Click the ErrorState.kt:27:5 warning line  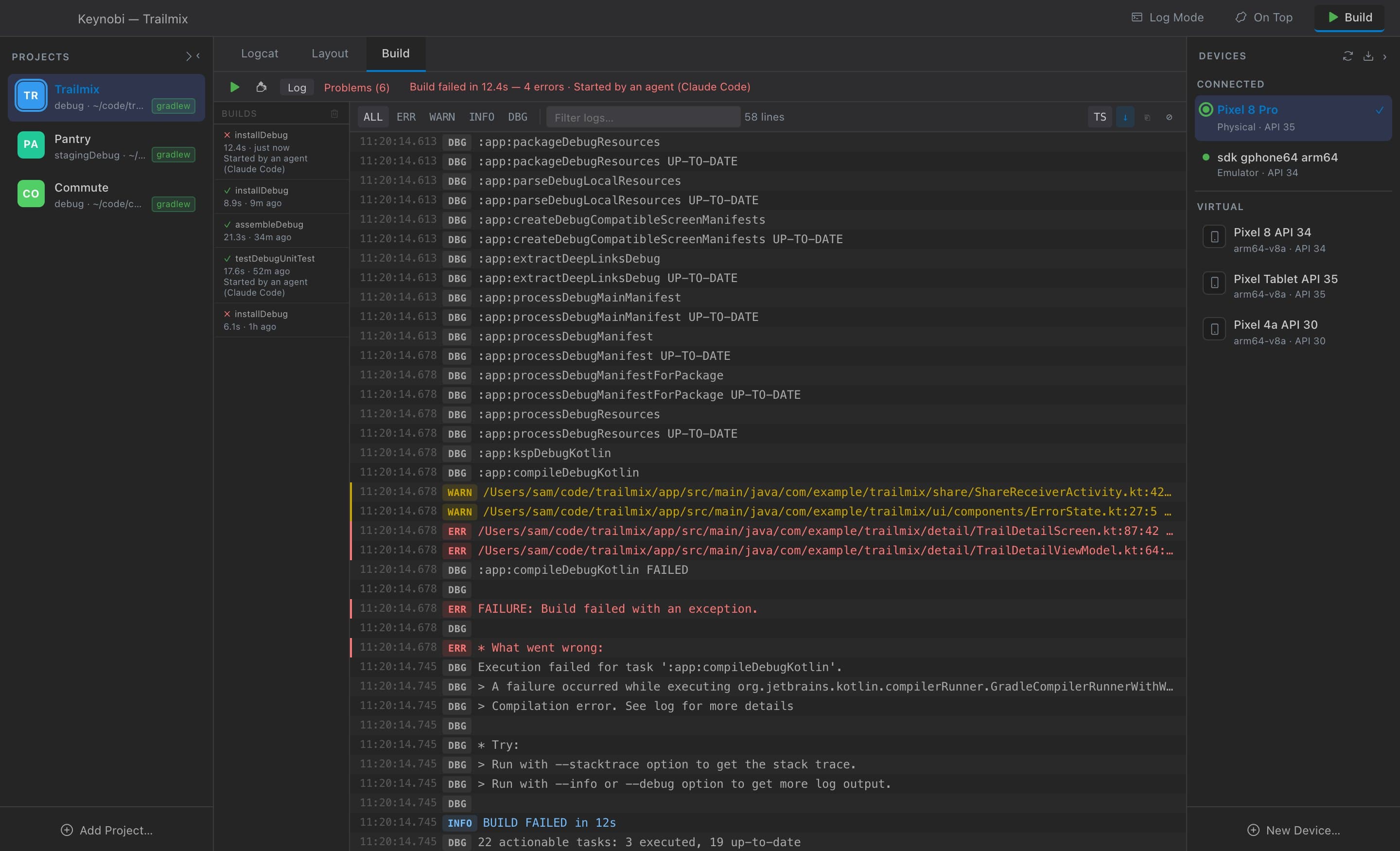[768, 511]
